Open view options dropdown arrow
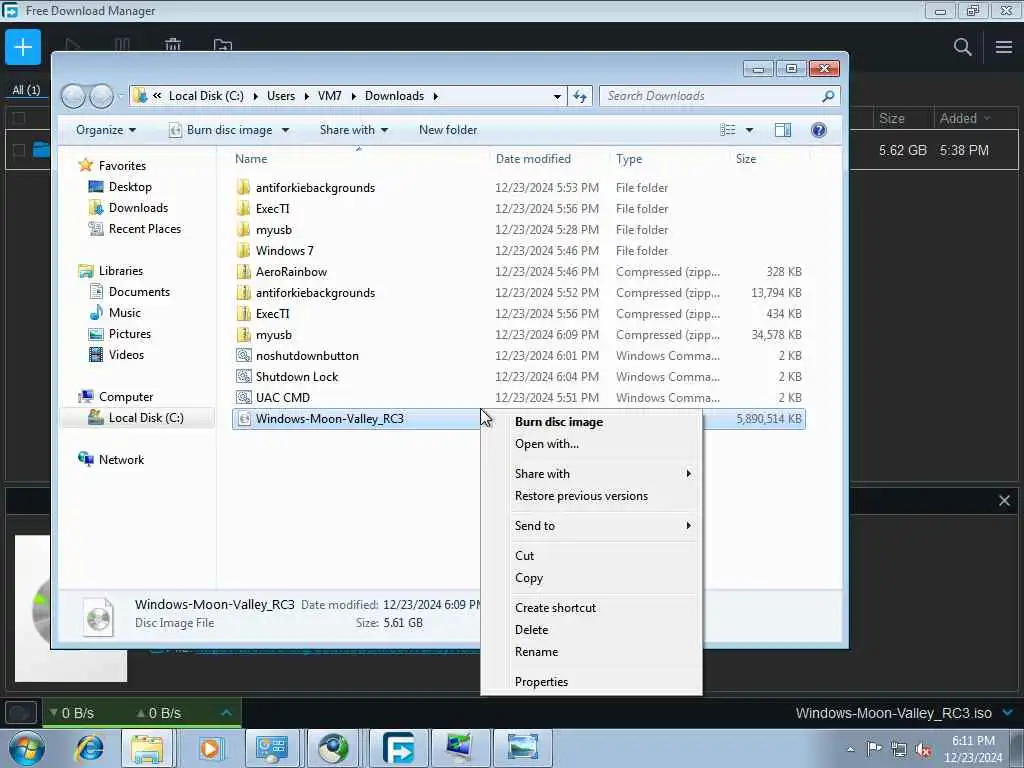Viewport: 1024px width, 768px height. (x=749, y=130)
